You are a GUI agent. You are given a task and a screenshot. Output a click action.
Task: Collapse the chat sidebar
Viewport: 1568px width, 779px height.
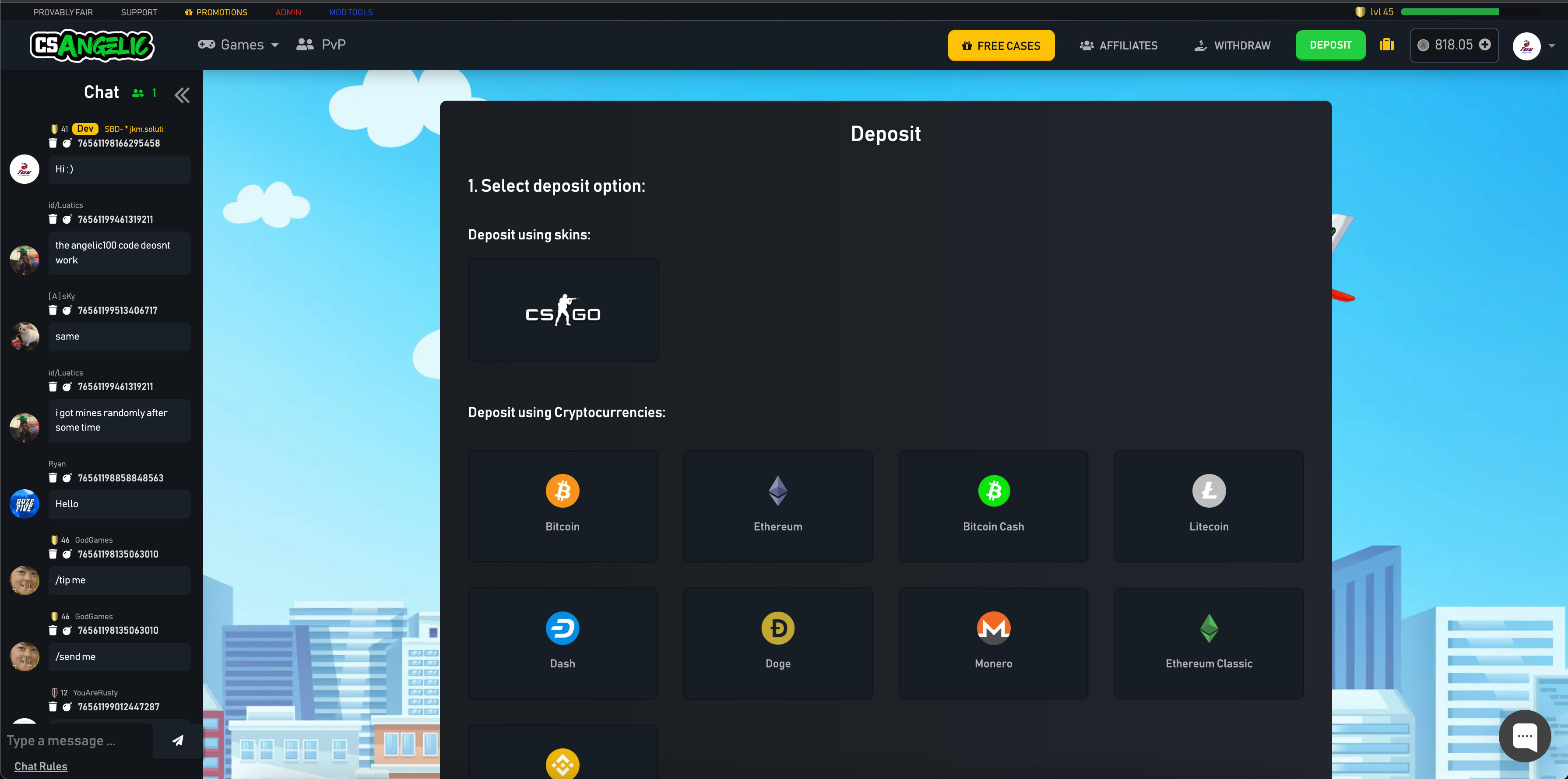pos(181,95)
